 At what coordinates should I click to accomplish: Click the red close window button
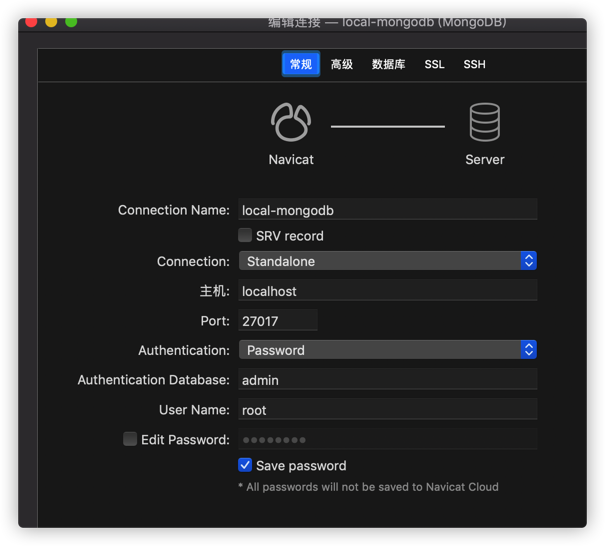click(31, 22)
